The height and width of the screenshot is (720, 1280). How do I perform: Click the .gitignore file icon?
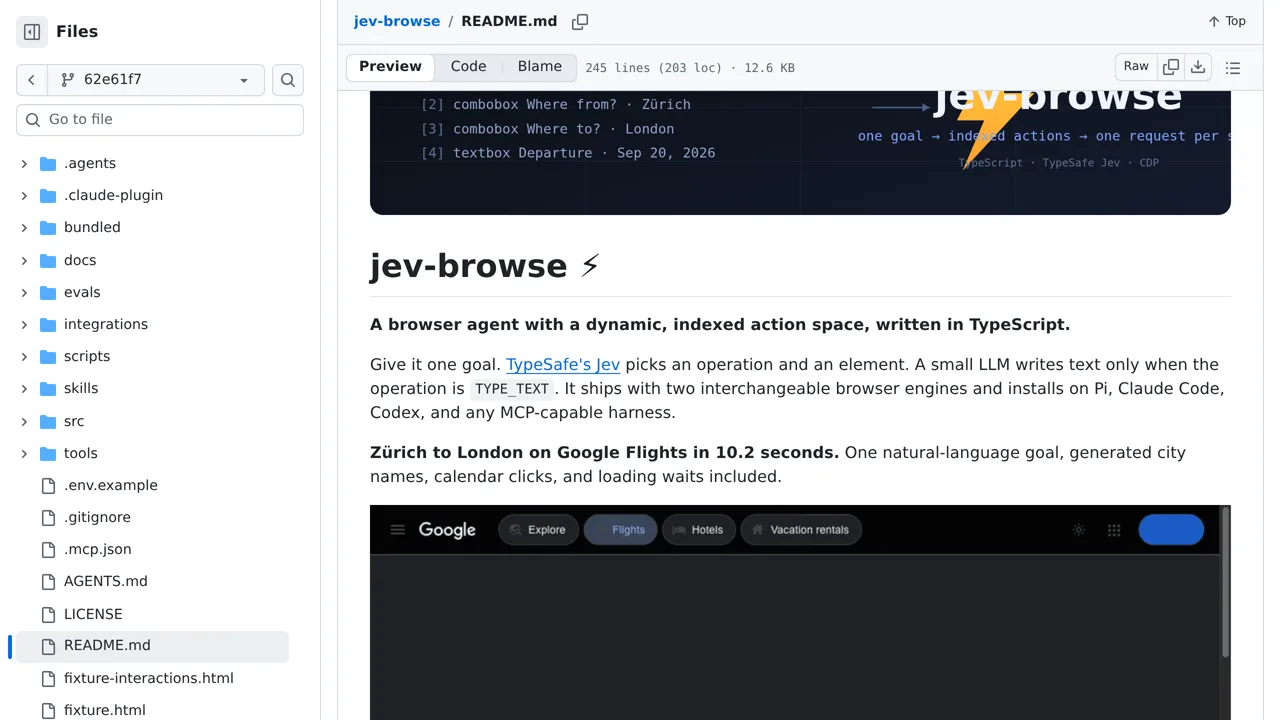[48, 517]
